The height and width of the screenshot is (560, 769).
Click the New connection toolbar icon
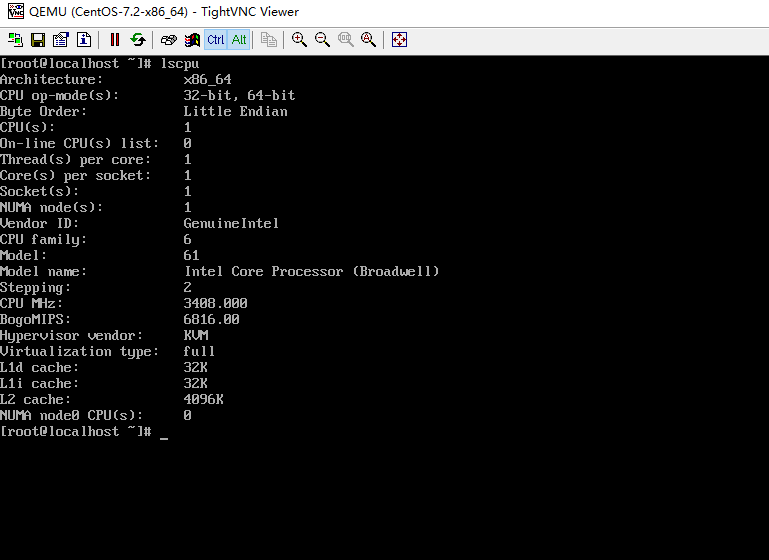(15, 40)
